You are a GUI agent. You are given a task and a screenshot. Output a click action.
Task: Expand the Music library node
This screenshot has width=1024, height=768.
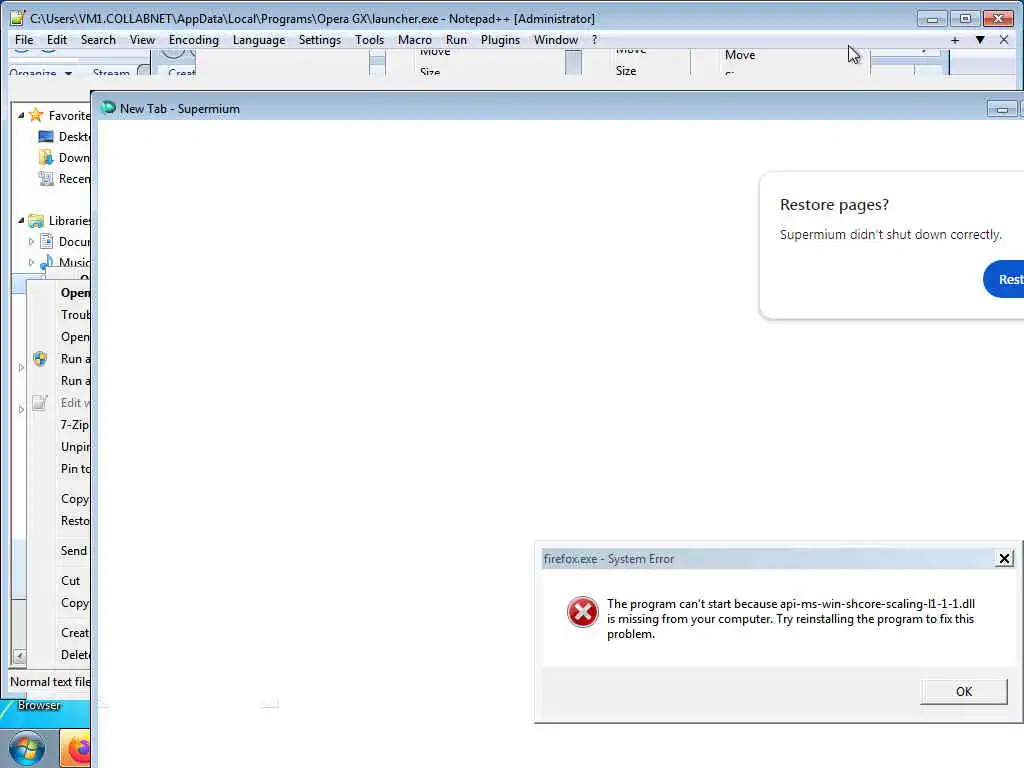[x=31, y=263]
